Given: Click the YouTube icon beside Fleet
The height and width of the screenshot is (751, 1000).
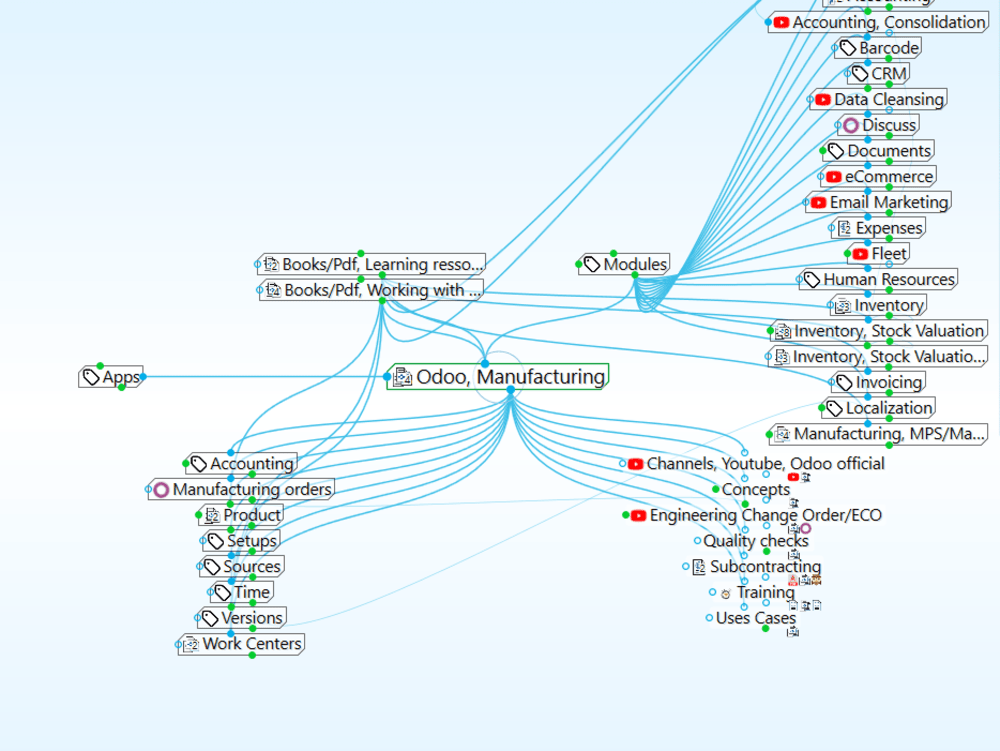Looking at the screenshot, I should (860, 254).
